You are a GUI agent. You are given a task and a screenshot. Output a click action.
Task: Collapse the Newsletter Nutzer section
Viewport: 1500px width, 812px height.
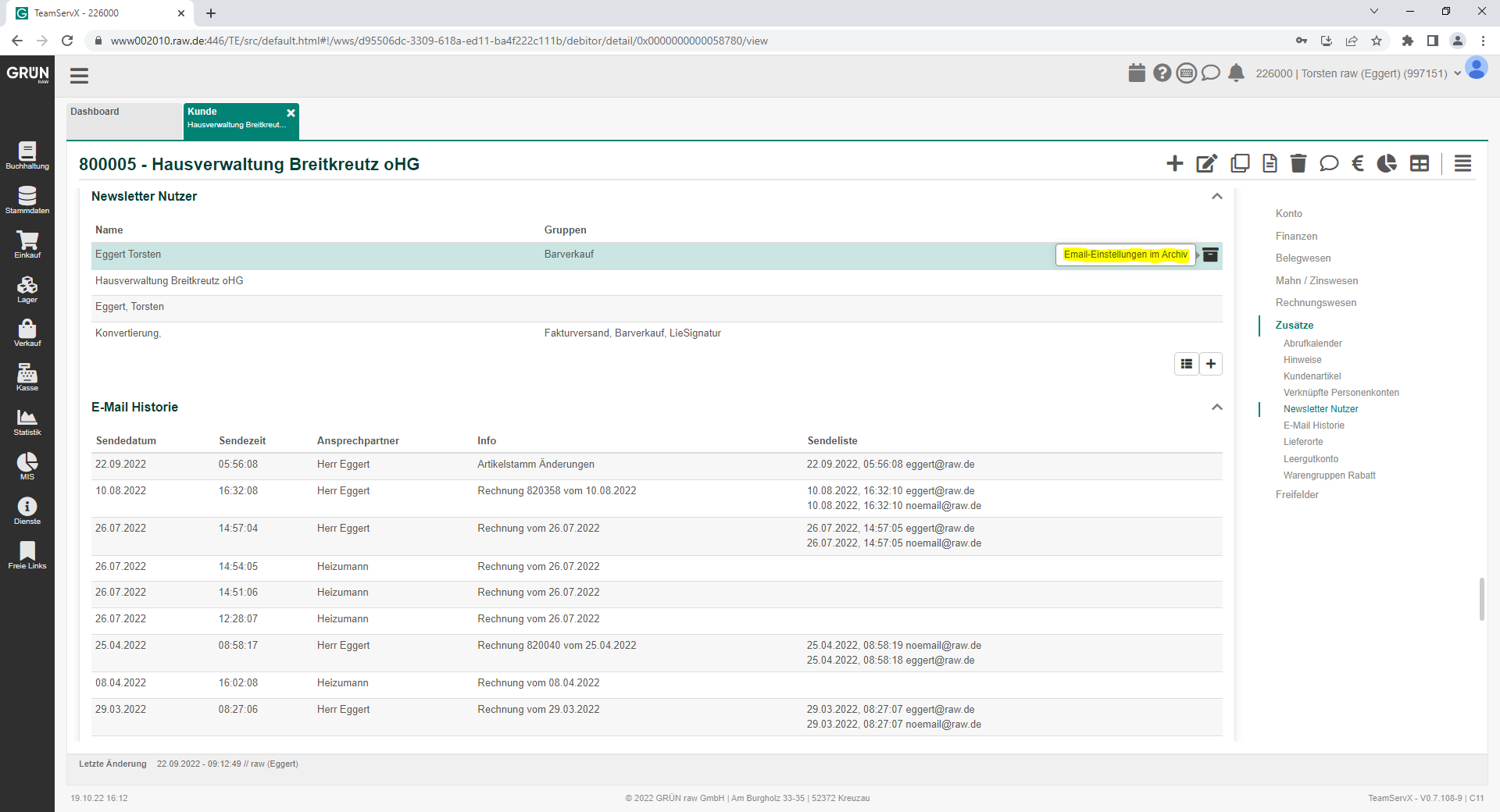(x=1216, y=197)
